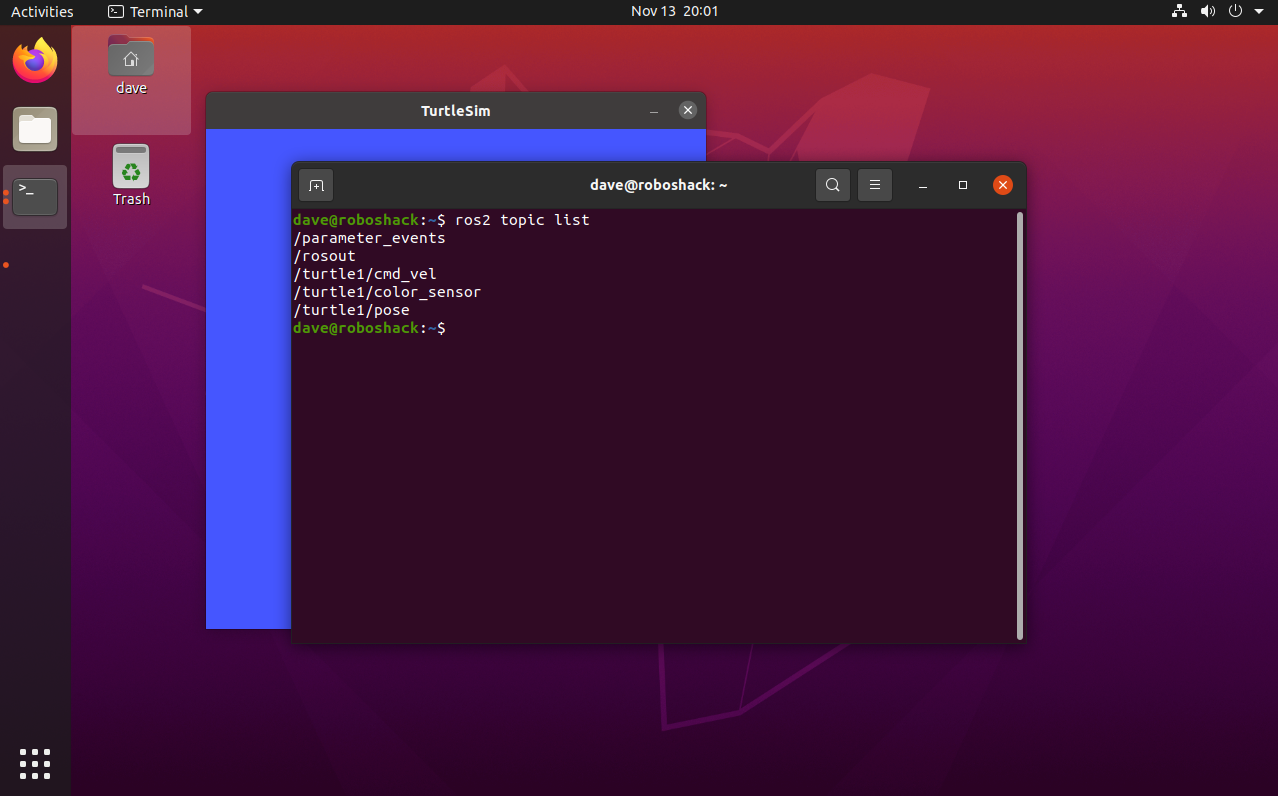
Task: Open the Trash desktop icon
Action: 131,176
